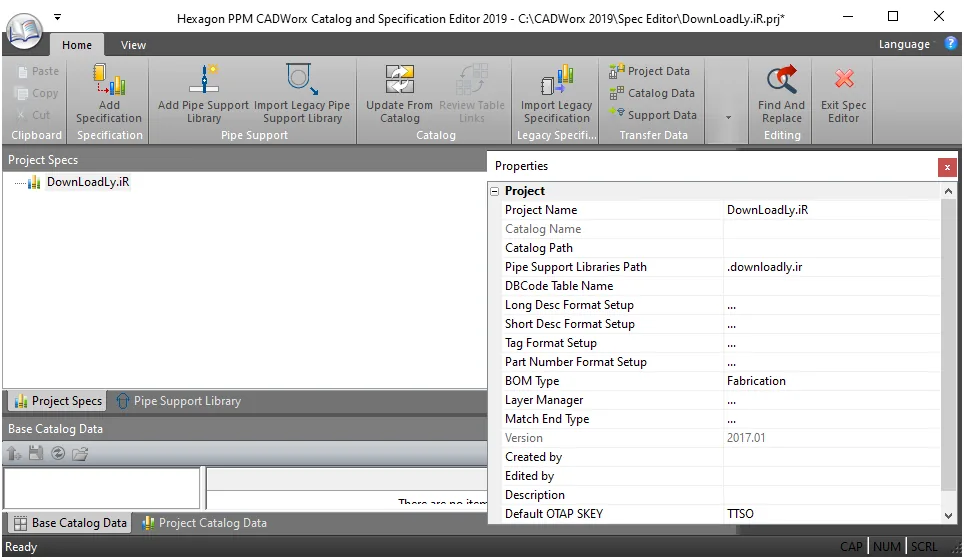The width and height of the screenshot is (964, 560).
Task: Select Catalog Data in Transfer Data
Action: point(652,93)
